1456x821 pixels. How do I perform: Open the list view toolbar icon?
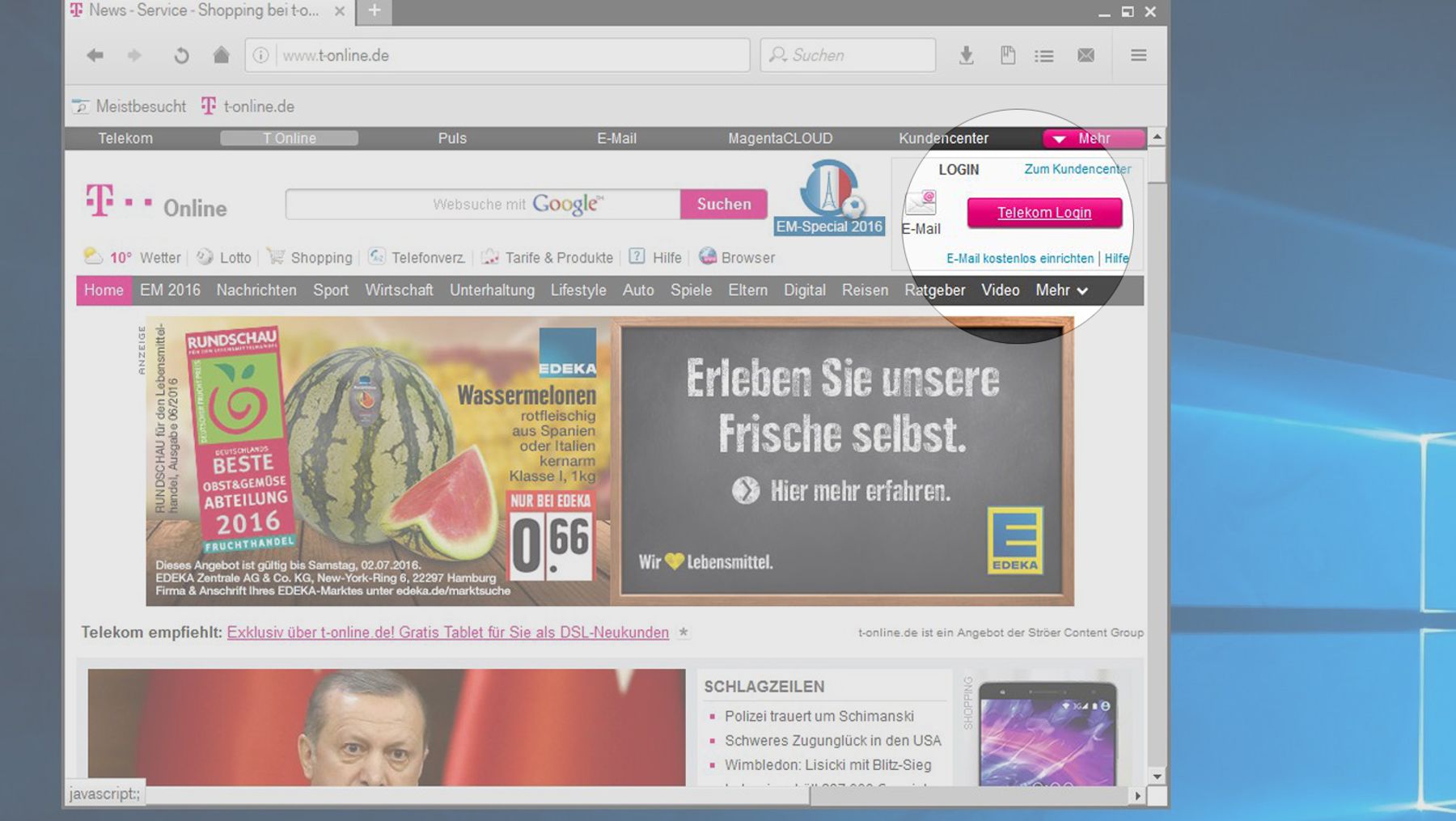point(1044,55)
